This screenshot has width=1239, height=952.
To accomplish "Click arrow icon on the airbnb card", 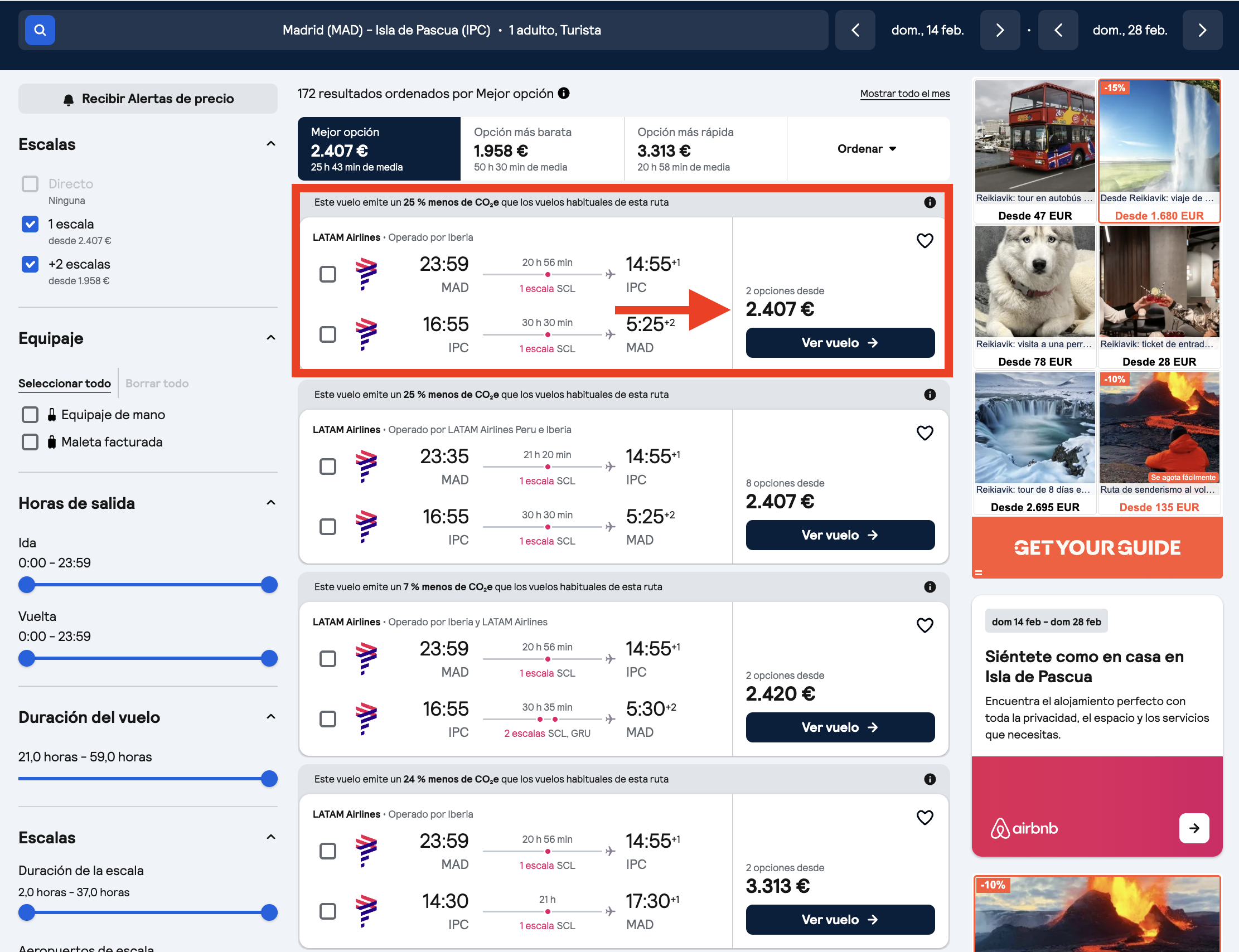I will pos(1194,828).
